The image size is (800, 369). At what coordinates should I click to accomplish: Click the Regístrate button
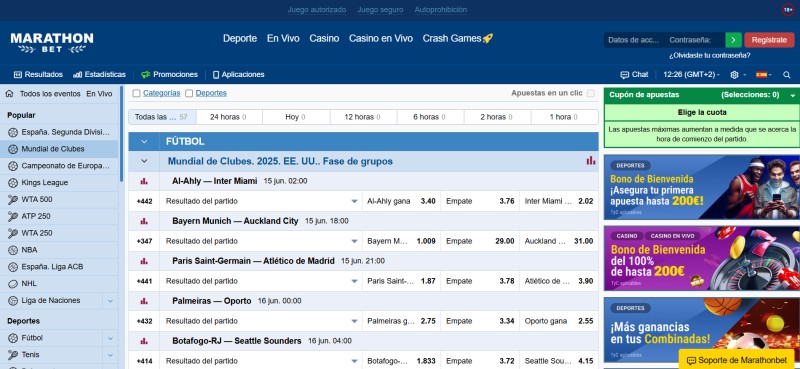[769, 40]
